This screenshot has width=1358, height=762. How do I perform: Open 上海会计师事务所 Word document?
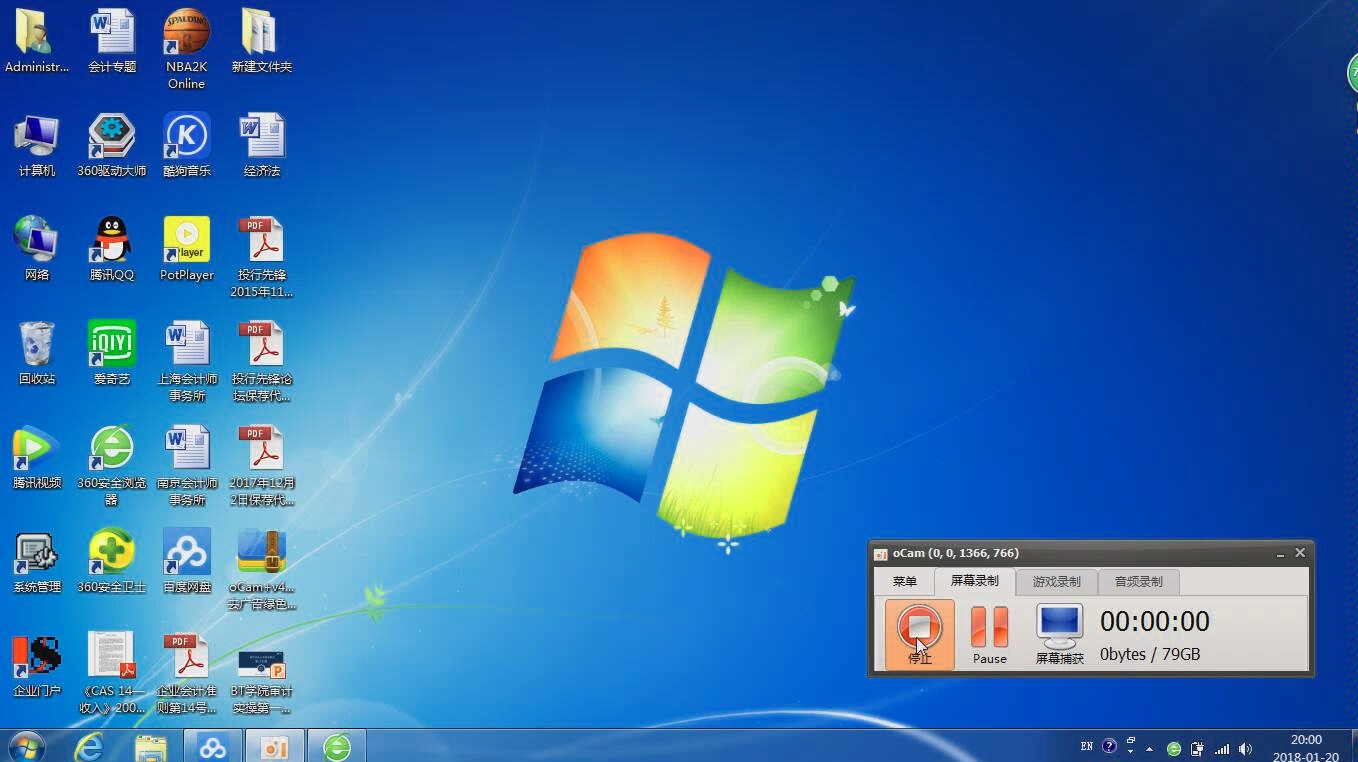186,361
